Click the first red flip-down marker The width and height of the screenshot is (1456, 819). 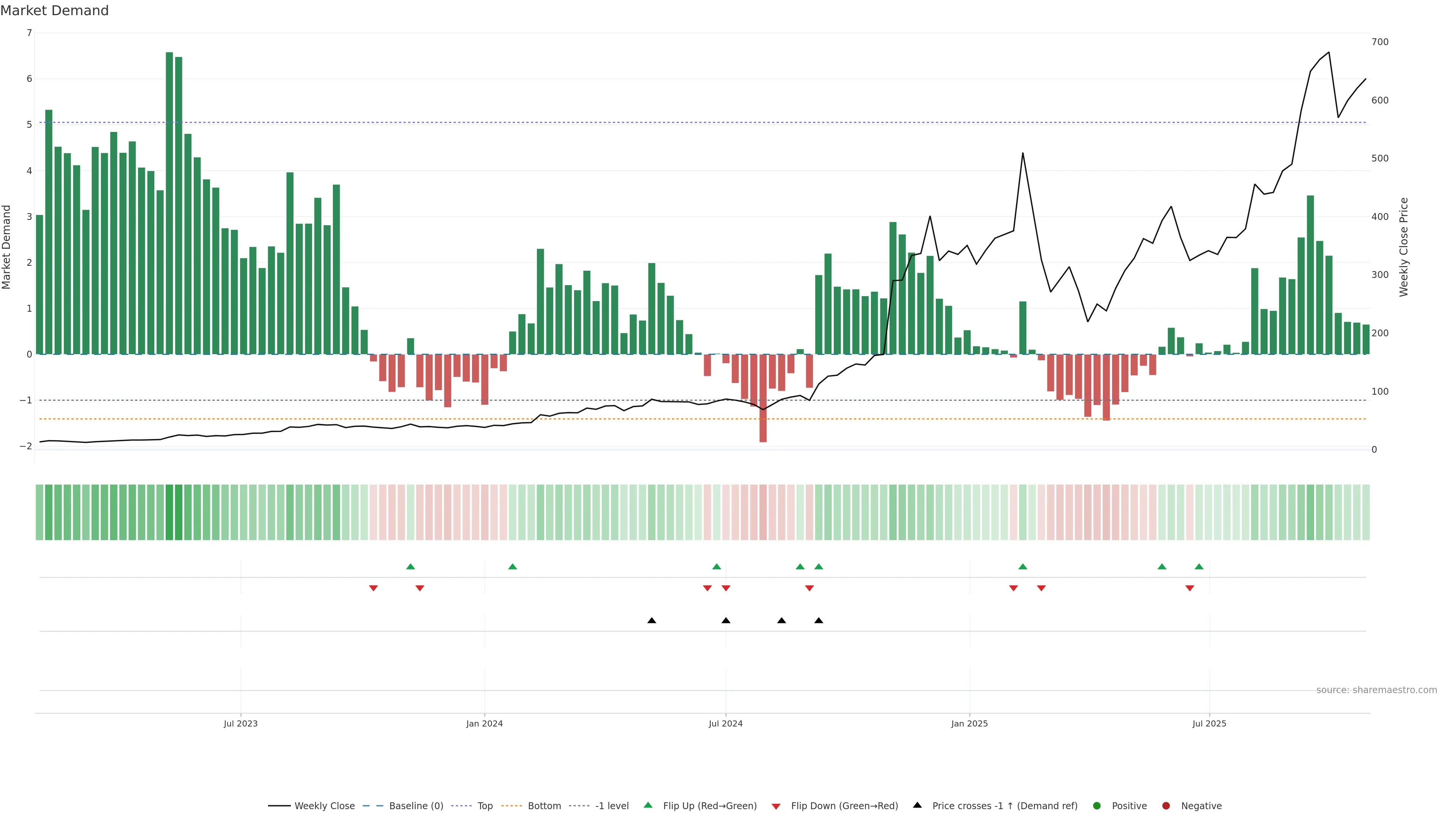(x=373, y=588)
